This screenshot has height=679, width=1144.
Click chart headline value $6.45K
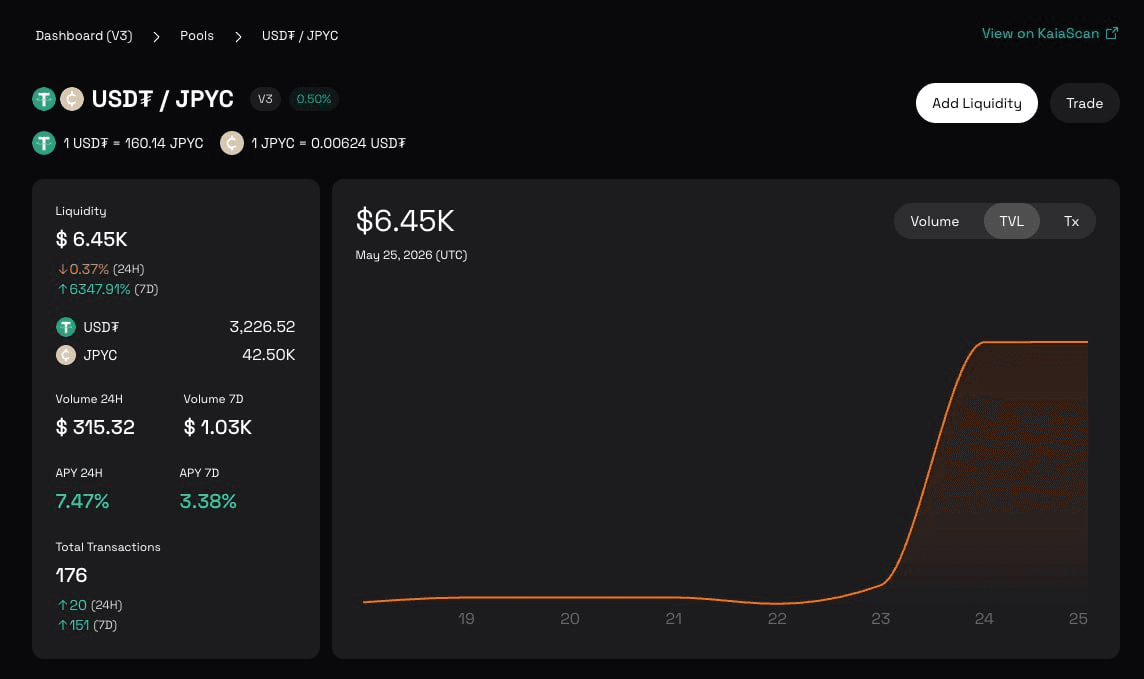click(x=405, y=220)
